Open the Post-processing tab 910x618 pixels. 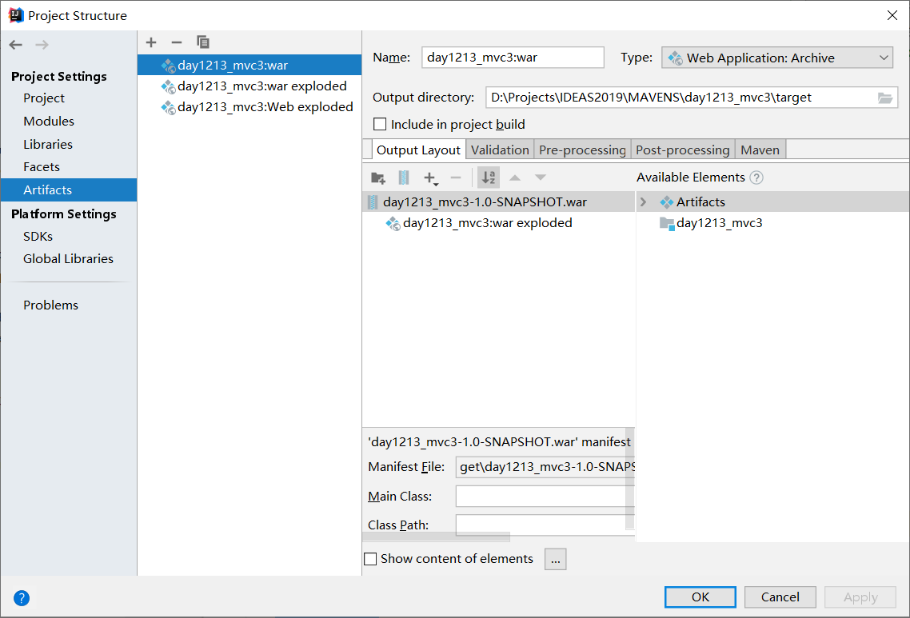pyautogui.click(x=682, y=150)
